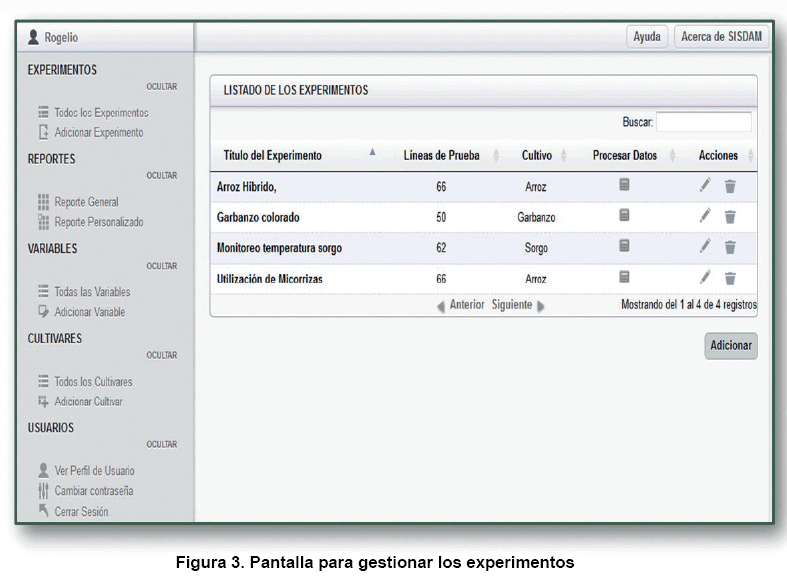787x585 pixels.
Task: Delete the Garbanzo colorado experiment via trash icon
Action: click(730, 216)
